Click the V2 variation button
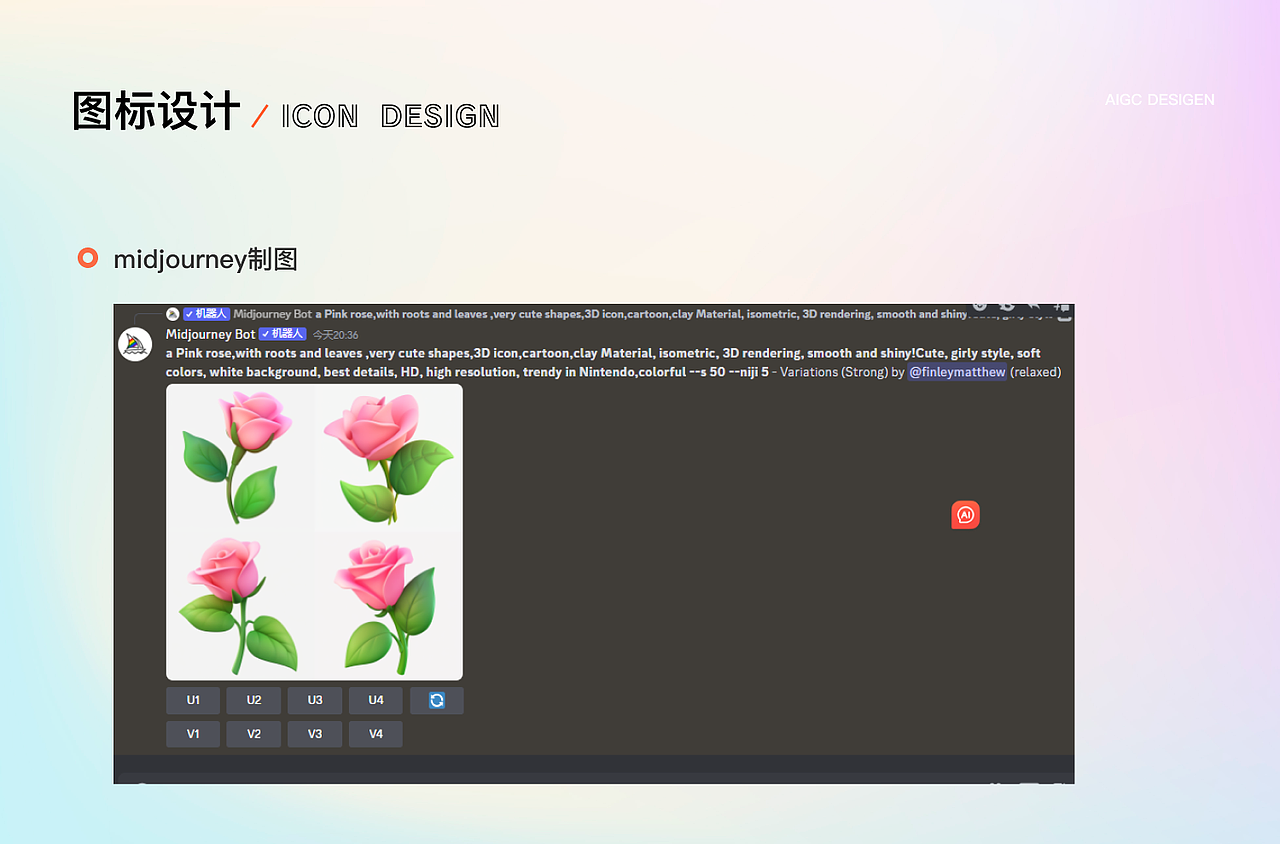The width and height of the screenshot is (1280, 844). pyautogui.click(x=254, y=734)
